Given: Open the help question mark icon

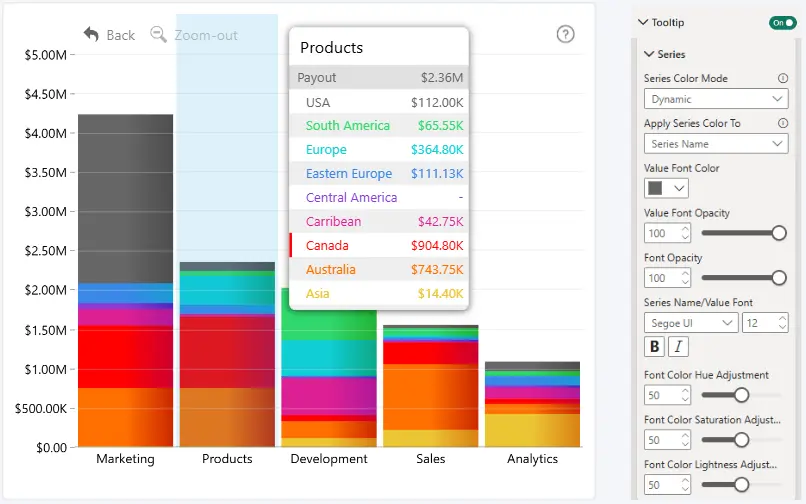Looking at the screenshot, I should 565,34.
